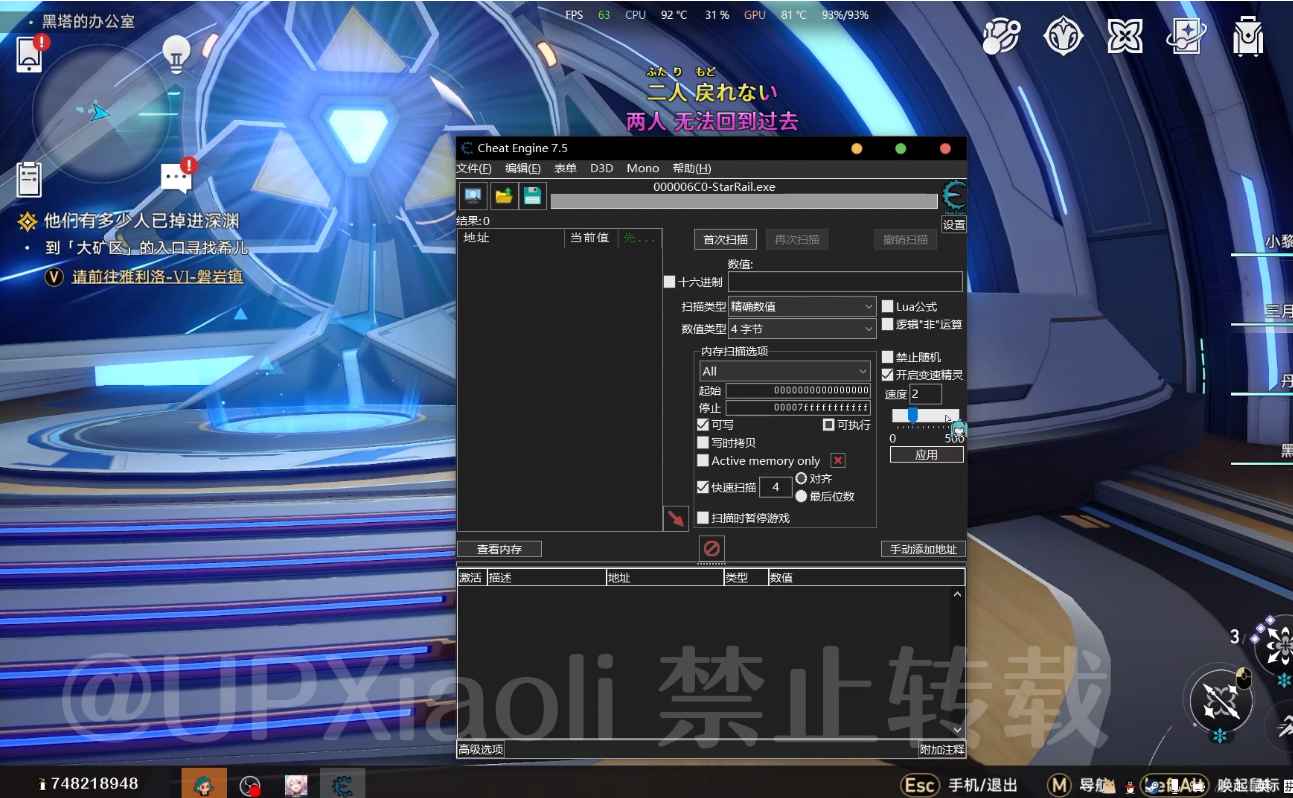The width and height of the screenshot is (1293, 798).
Task: Click round clock-like taskbar icon
Action: point(250,786)
